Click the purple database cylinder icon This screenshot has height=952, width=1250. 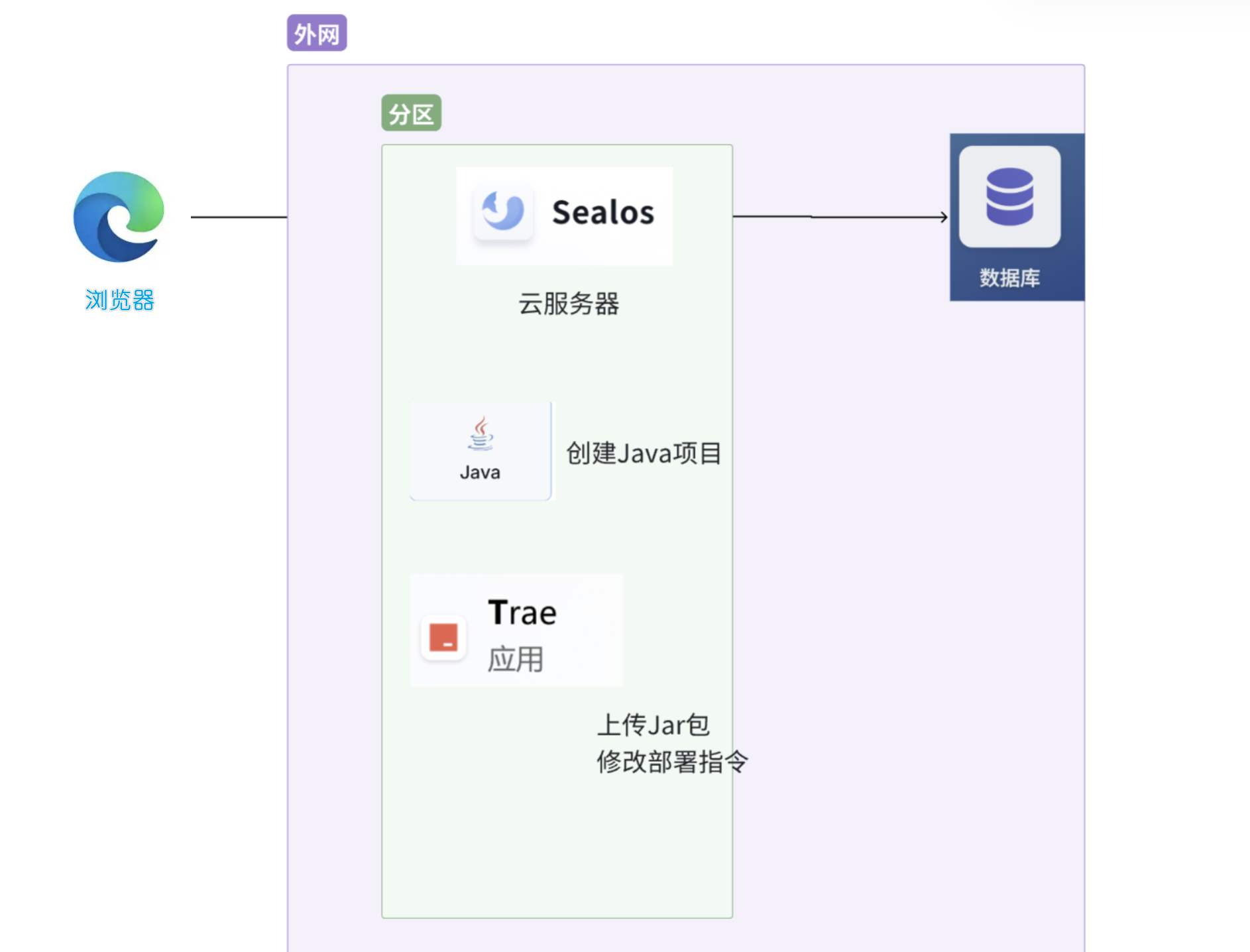pos(1009,196)
